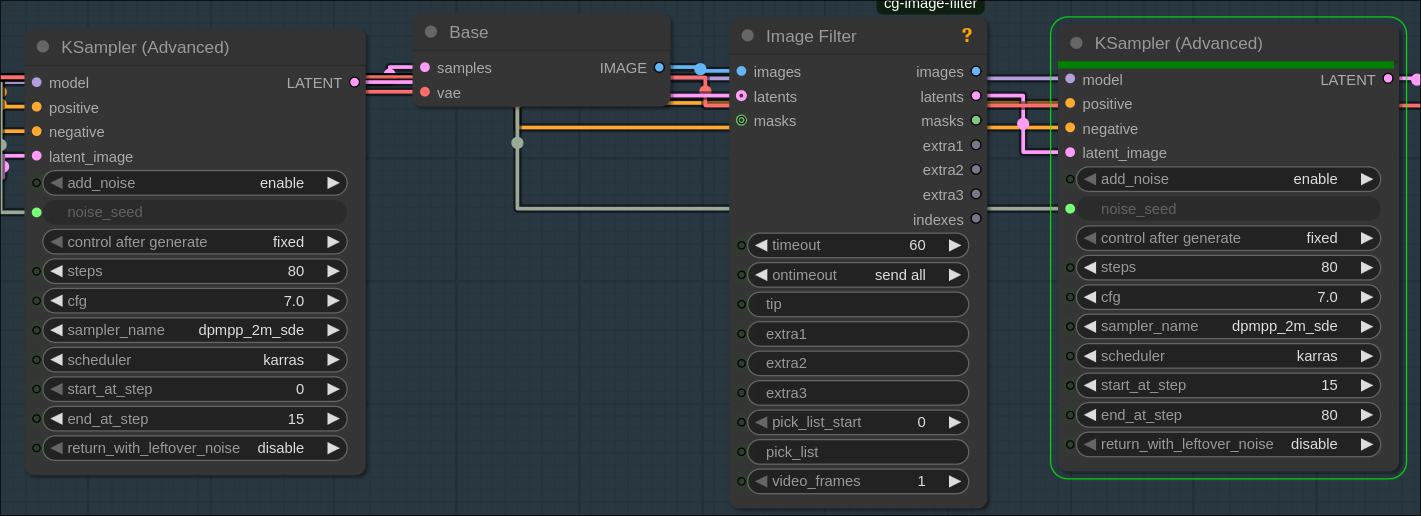Click the noise_seed field on right KSampler

point(1228,209)
